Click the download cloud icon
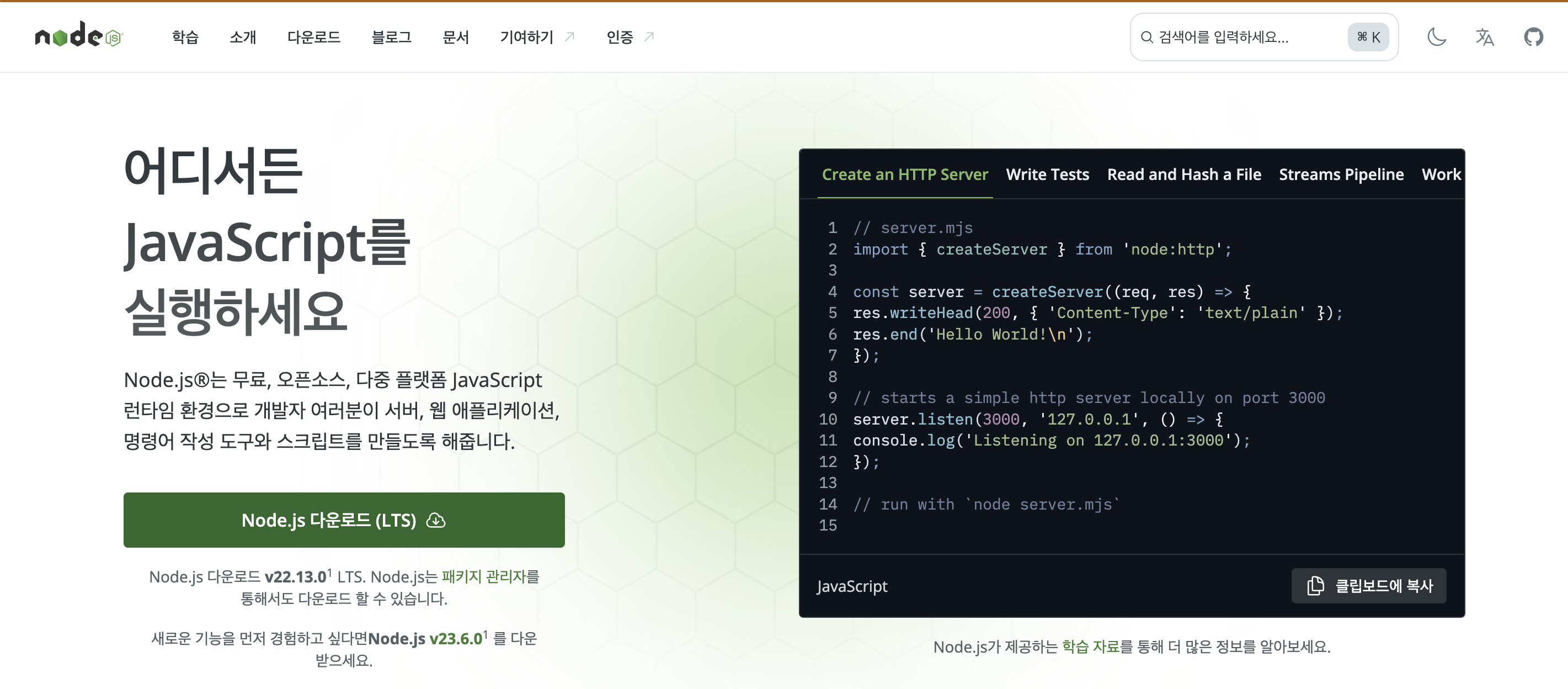Viewport: 1568px width, 689px height. [x=436, y=520]
